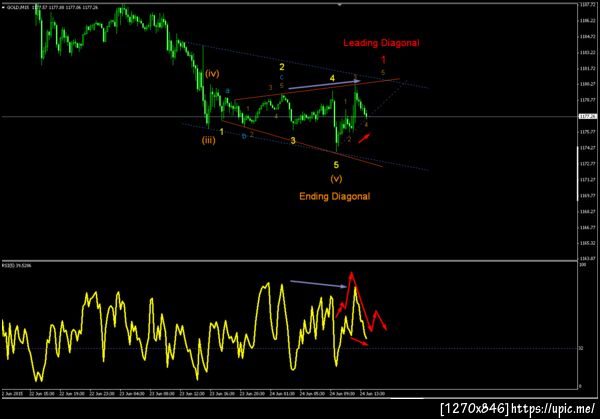600x419 pixels.
Task: Click the yellow wave 1 label
Action: pyautogui.click(x=222, y=132)
